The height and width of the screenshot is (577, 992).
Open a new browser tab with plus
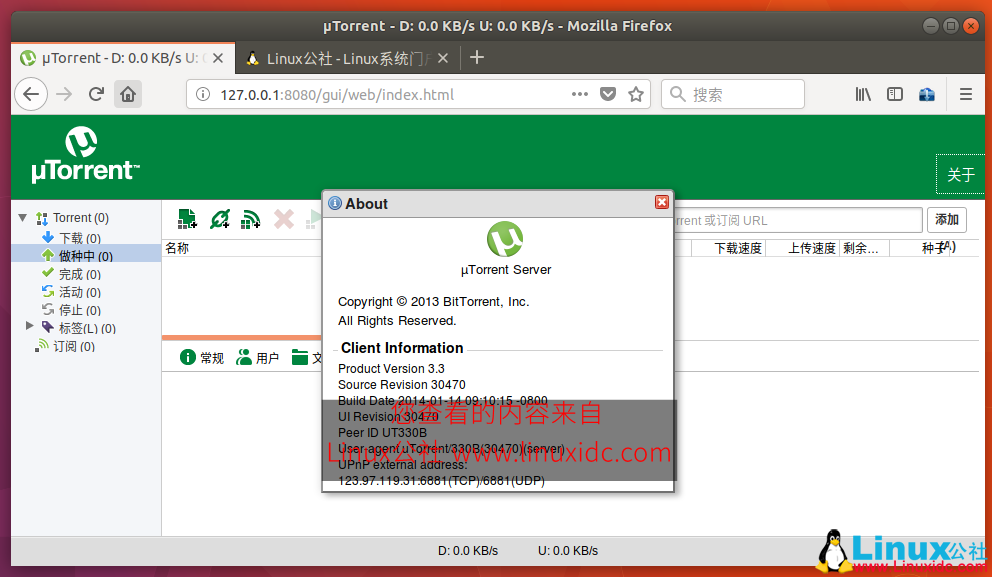(x=477, y=58)
